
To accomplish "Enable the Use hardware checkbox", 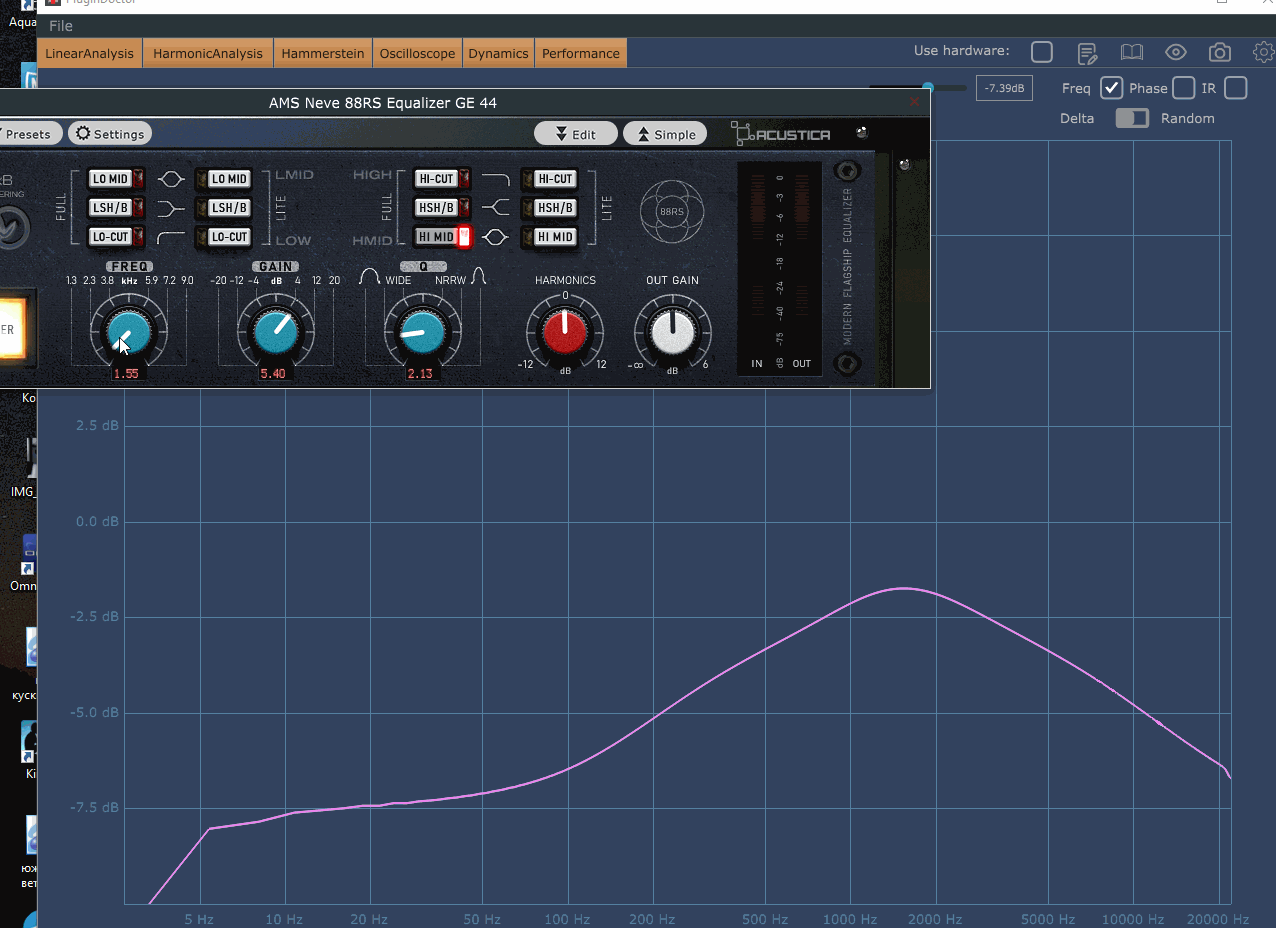I will [1041, 52].
